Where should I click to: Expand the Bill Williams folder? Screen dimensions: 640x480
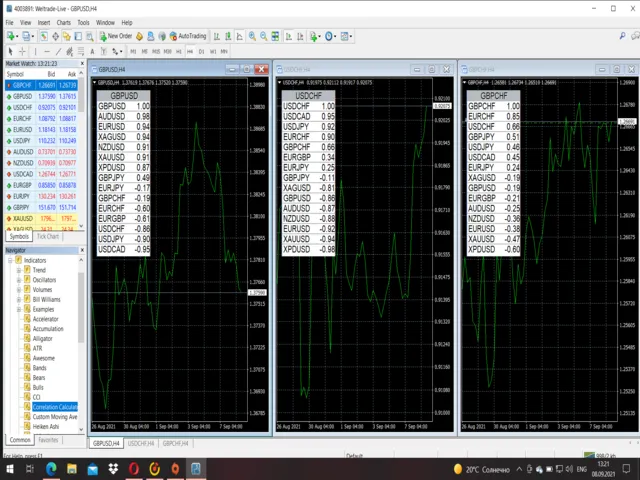tap(18, 299)
